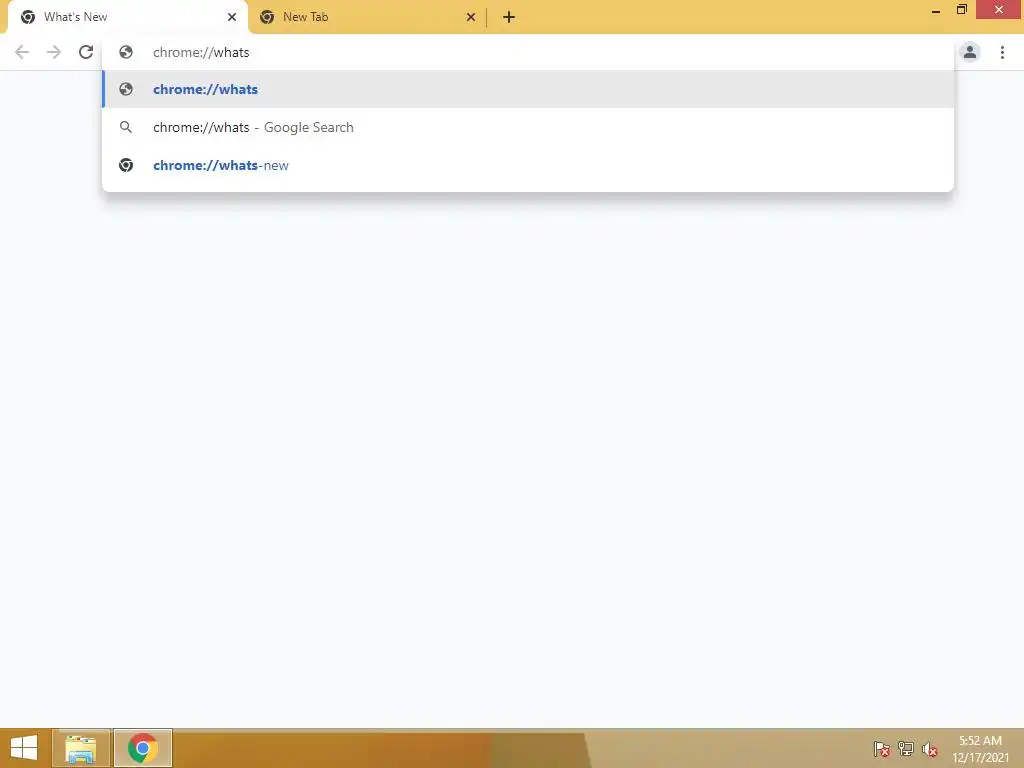
Task: Select the chrome://whats-new suggestion
Action: pos(528,165)
